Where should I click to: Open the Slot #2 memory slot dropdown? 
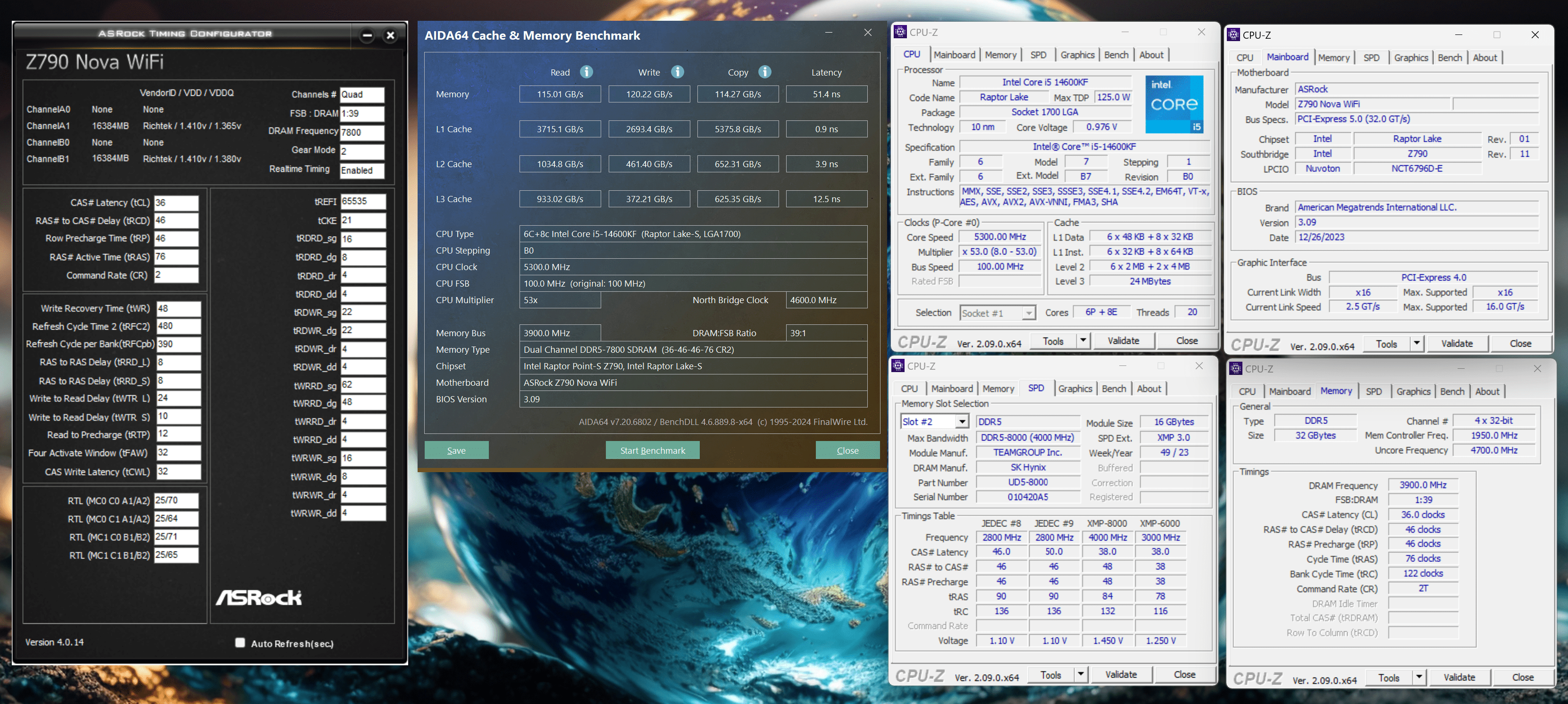click(962, 422)
